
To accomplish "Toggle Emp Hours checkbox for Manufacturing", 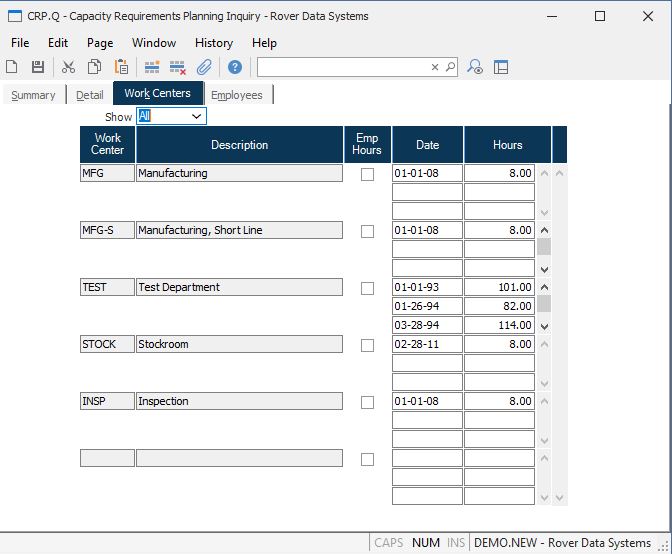I will coord(367,174).
